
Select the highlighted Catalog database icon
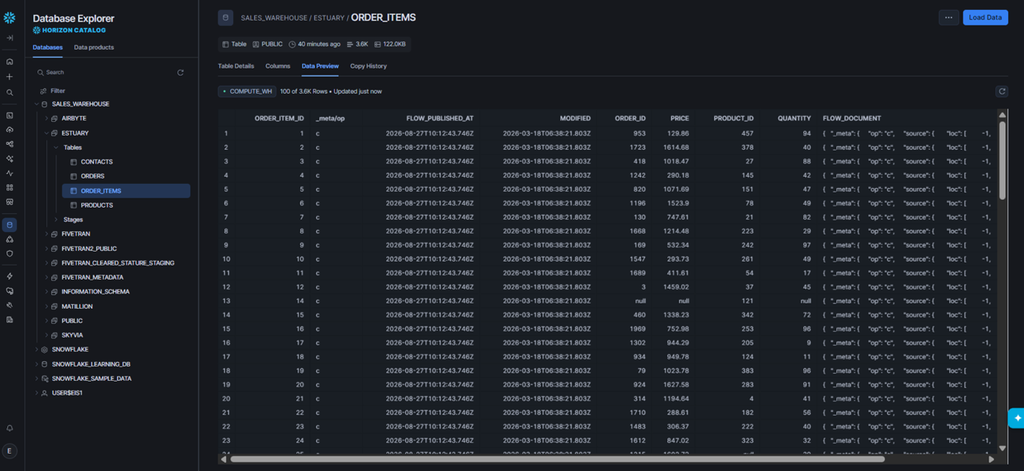[10, 225]
